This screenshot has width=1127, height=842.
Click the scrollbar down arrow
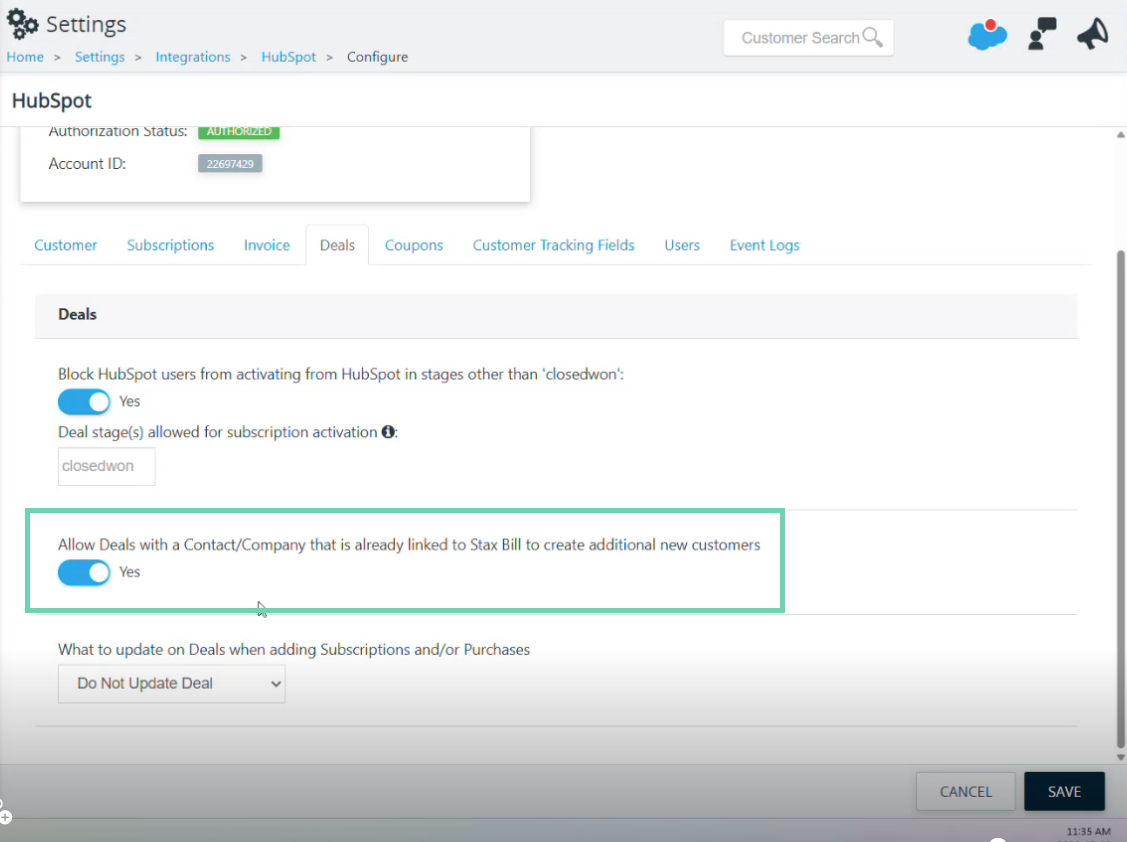[x=1121, y=757]
